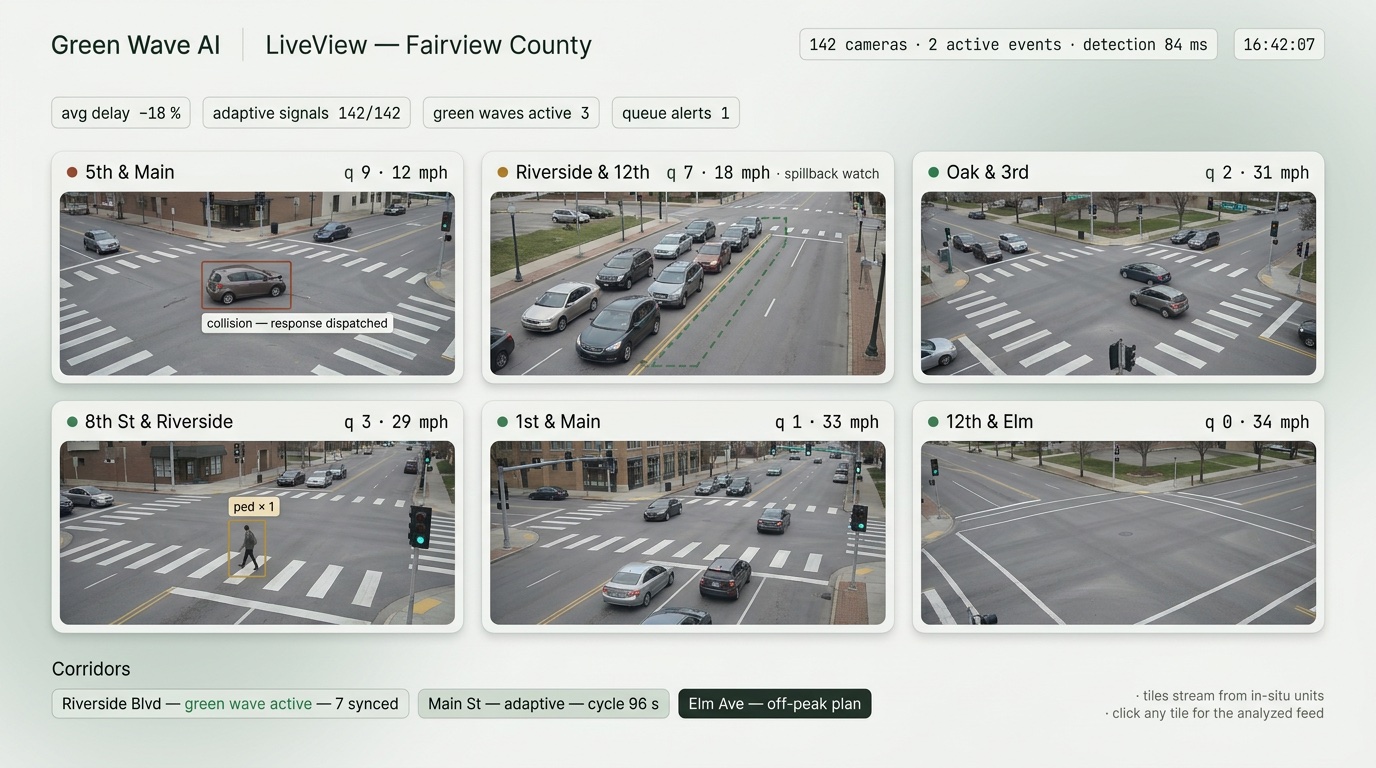Click the green status dot for 12th & Elm
The width and height of the screenshot is (1376, 768).
pyautogui.click(x=933, y=422)
